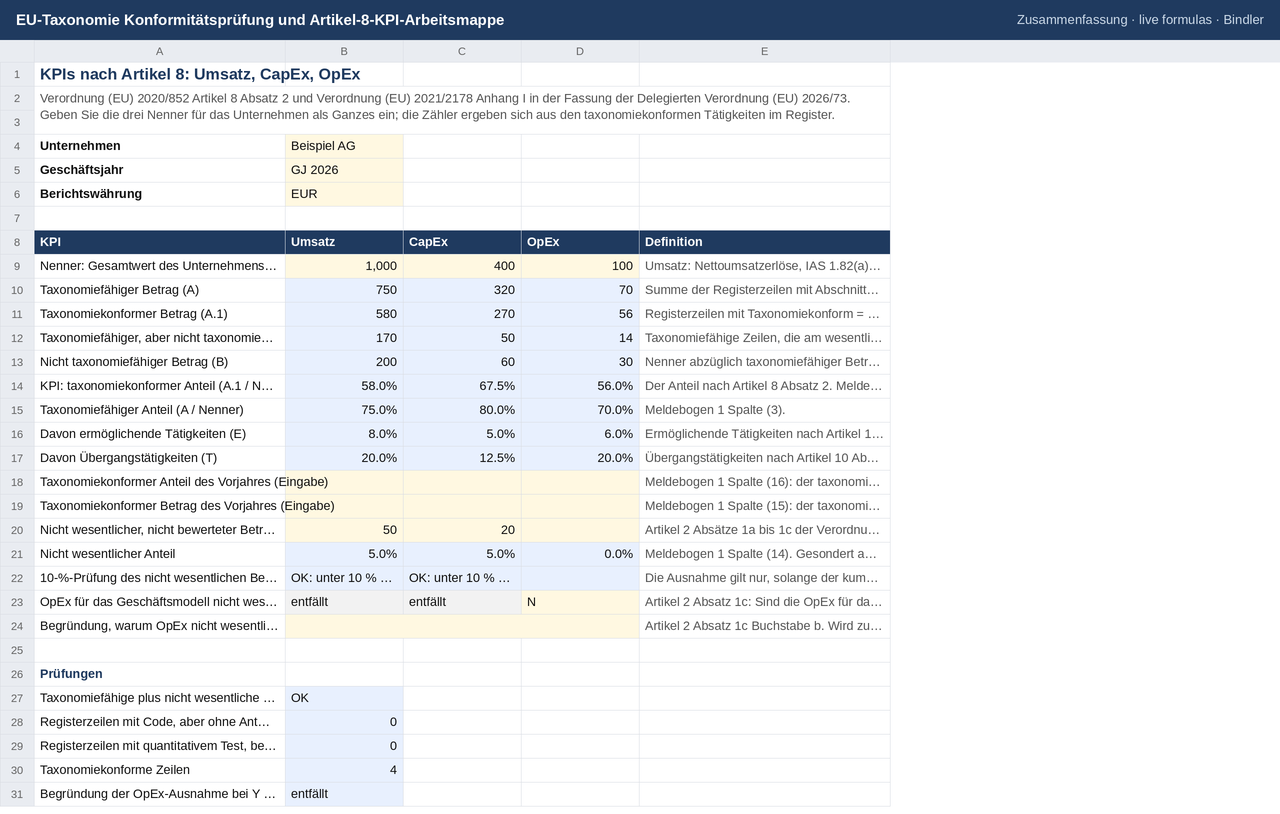1280x814 pixels.
Task: Select the 70.0% eligible OpEx share
Action: tap(580, 410)
